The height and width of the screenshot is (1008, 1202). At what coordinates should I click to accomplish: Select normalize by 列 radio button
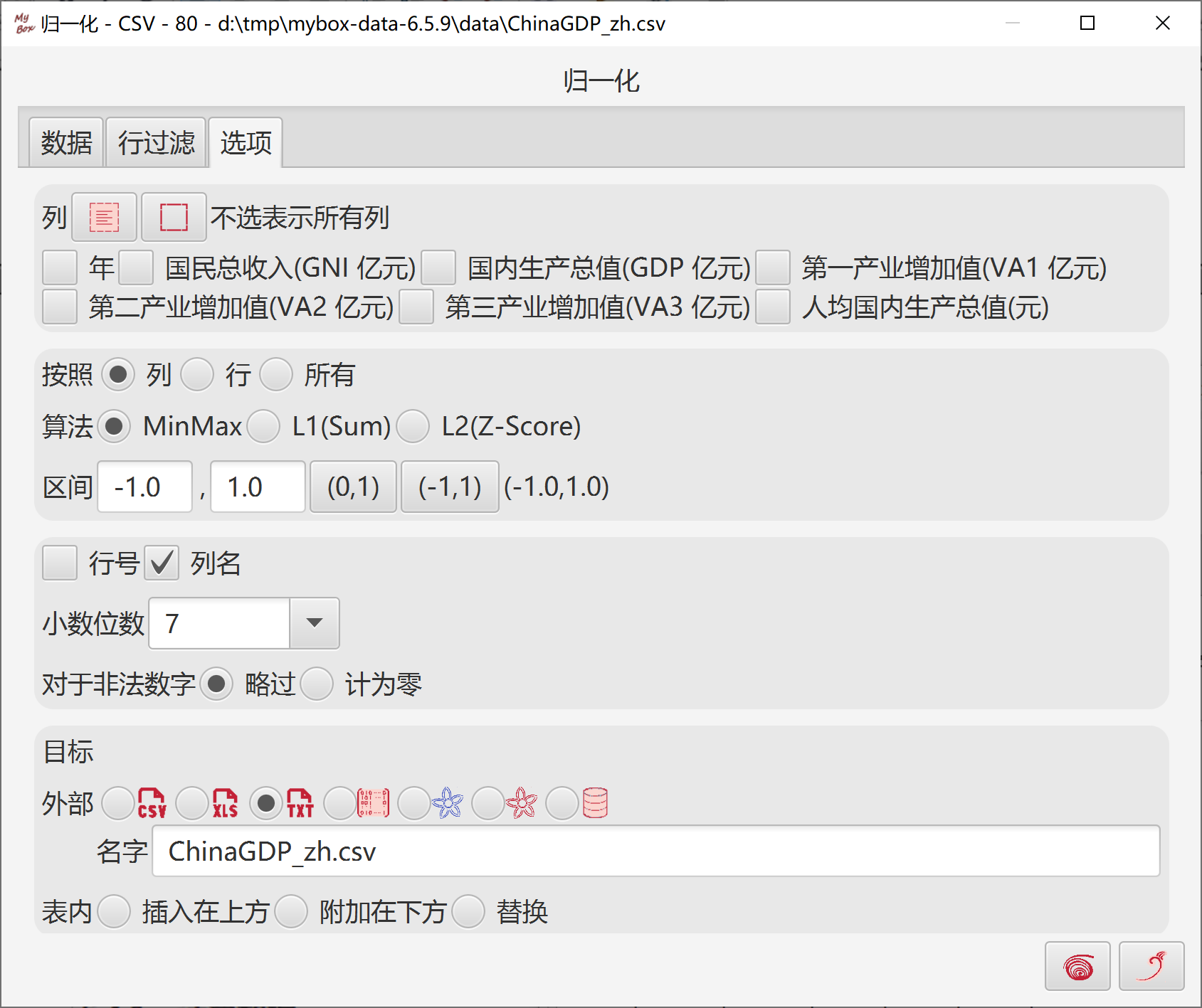tap(118, 374)
